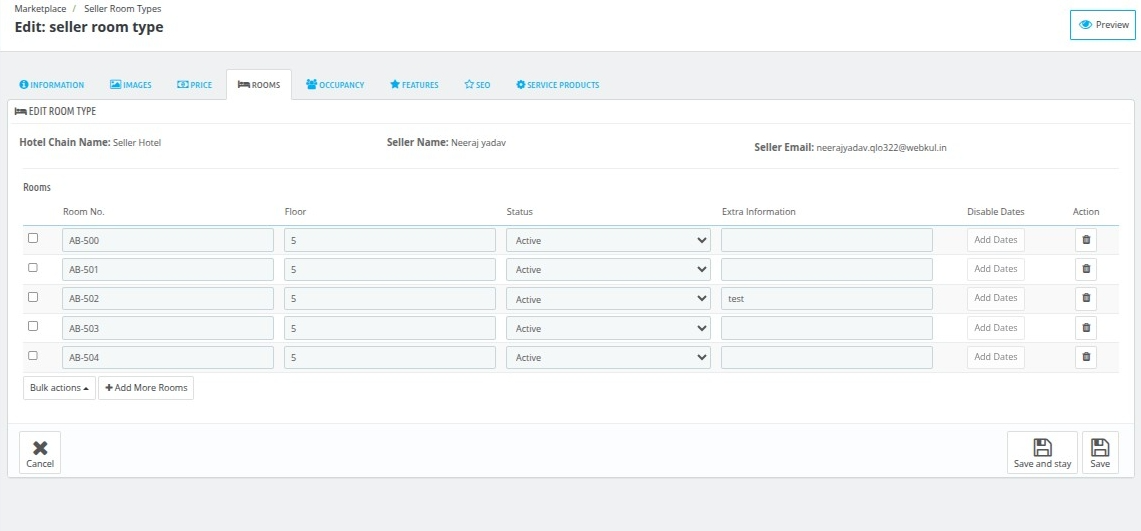Open Marketplace breadcrumb link
Image resolution: width=1141 pixels, height=531 pixels.
40,9
